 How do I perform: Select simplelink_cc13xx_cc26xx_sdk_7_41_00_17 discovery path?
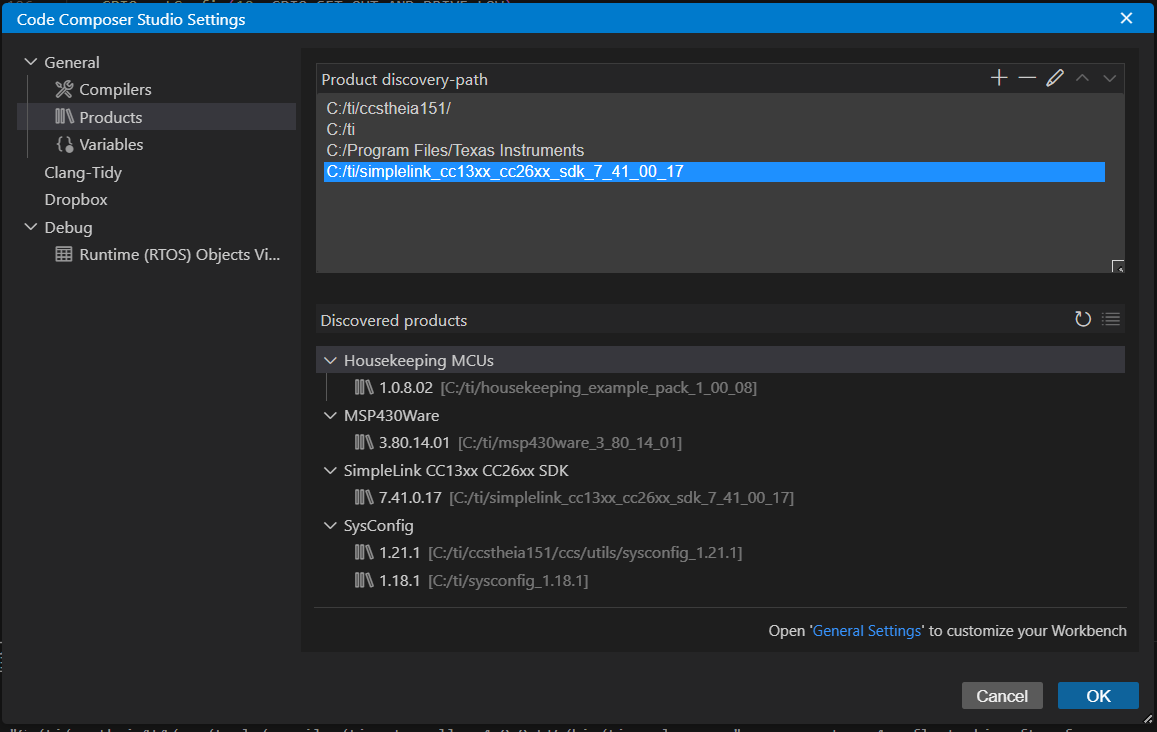714,172
